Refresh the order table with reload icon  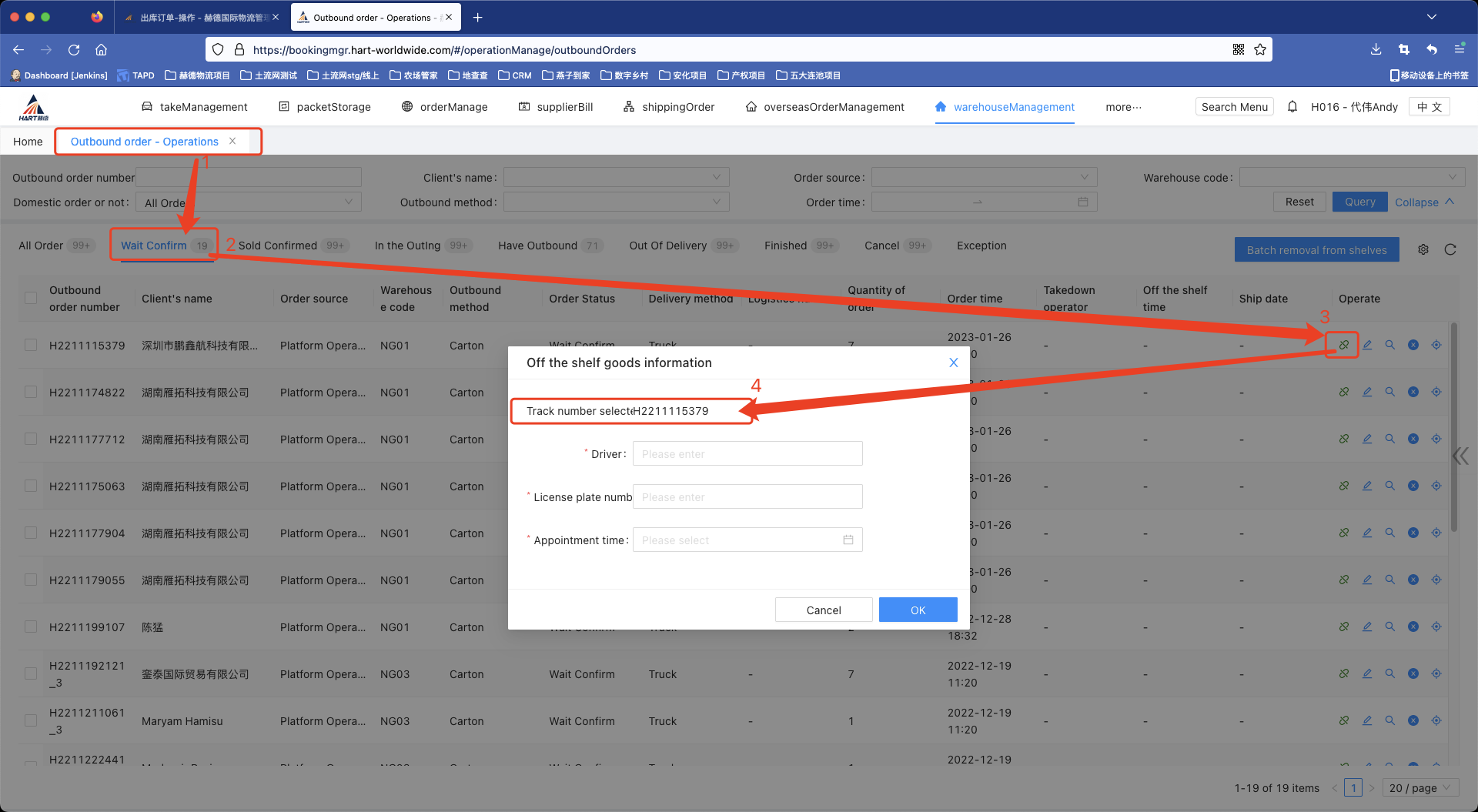pos(1450,249)
